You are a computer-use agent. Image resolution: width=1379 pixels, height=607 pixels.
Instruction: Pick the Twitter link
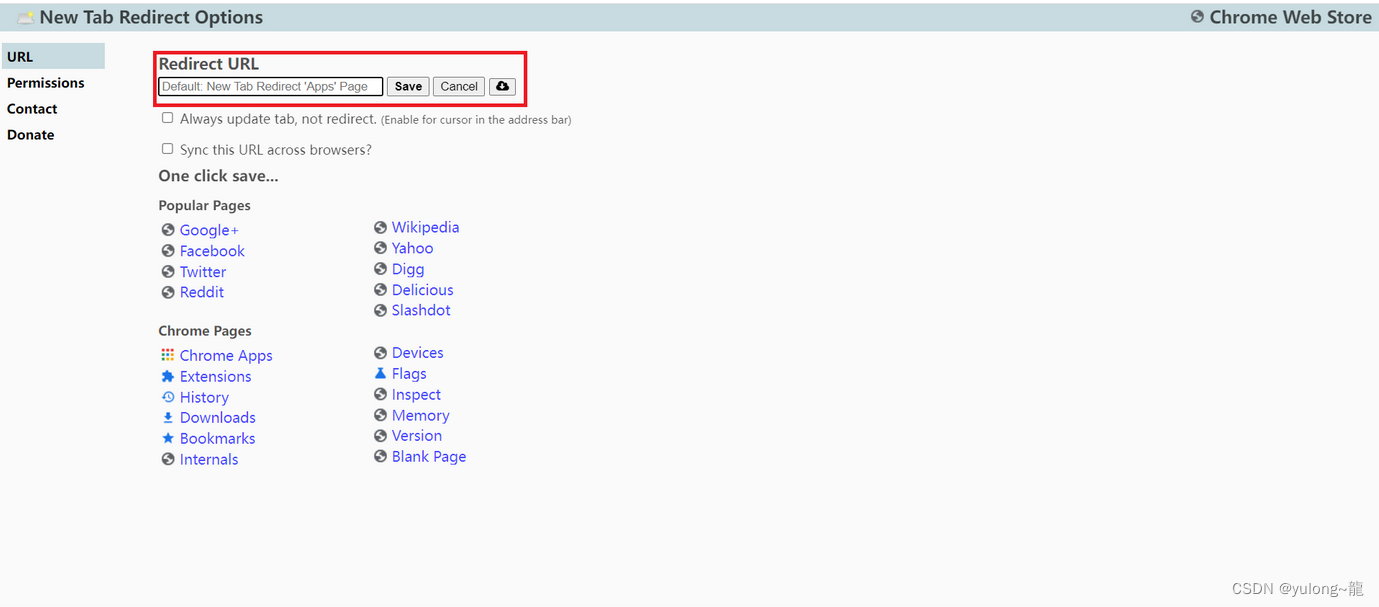pyautogui.click(x=203, y=272)
